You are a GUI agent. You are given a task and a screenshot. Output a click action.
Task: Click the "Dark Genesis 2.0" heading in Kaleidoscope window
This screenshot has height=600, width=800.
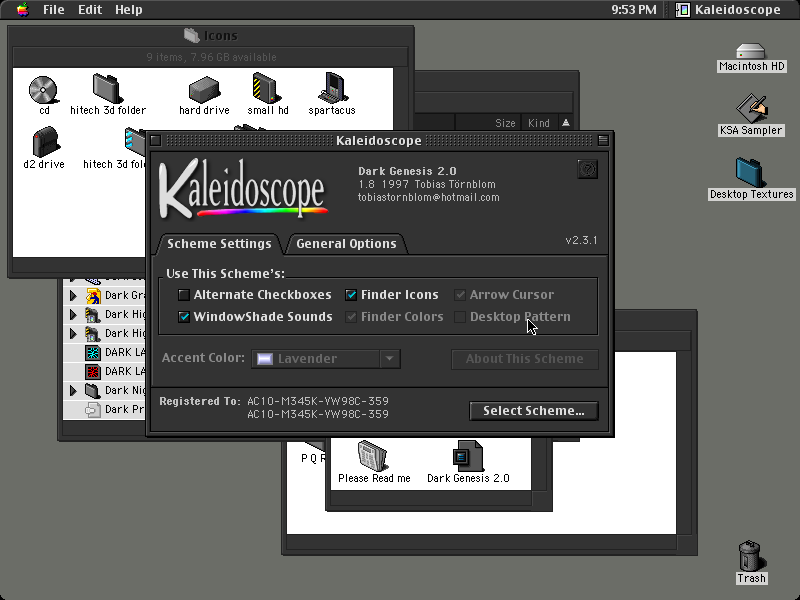(x=407, y=171)
